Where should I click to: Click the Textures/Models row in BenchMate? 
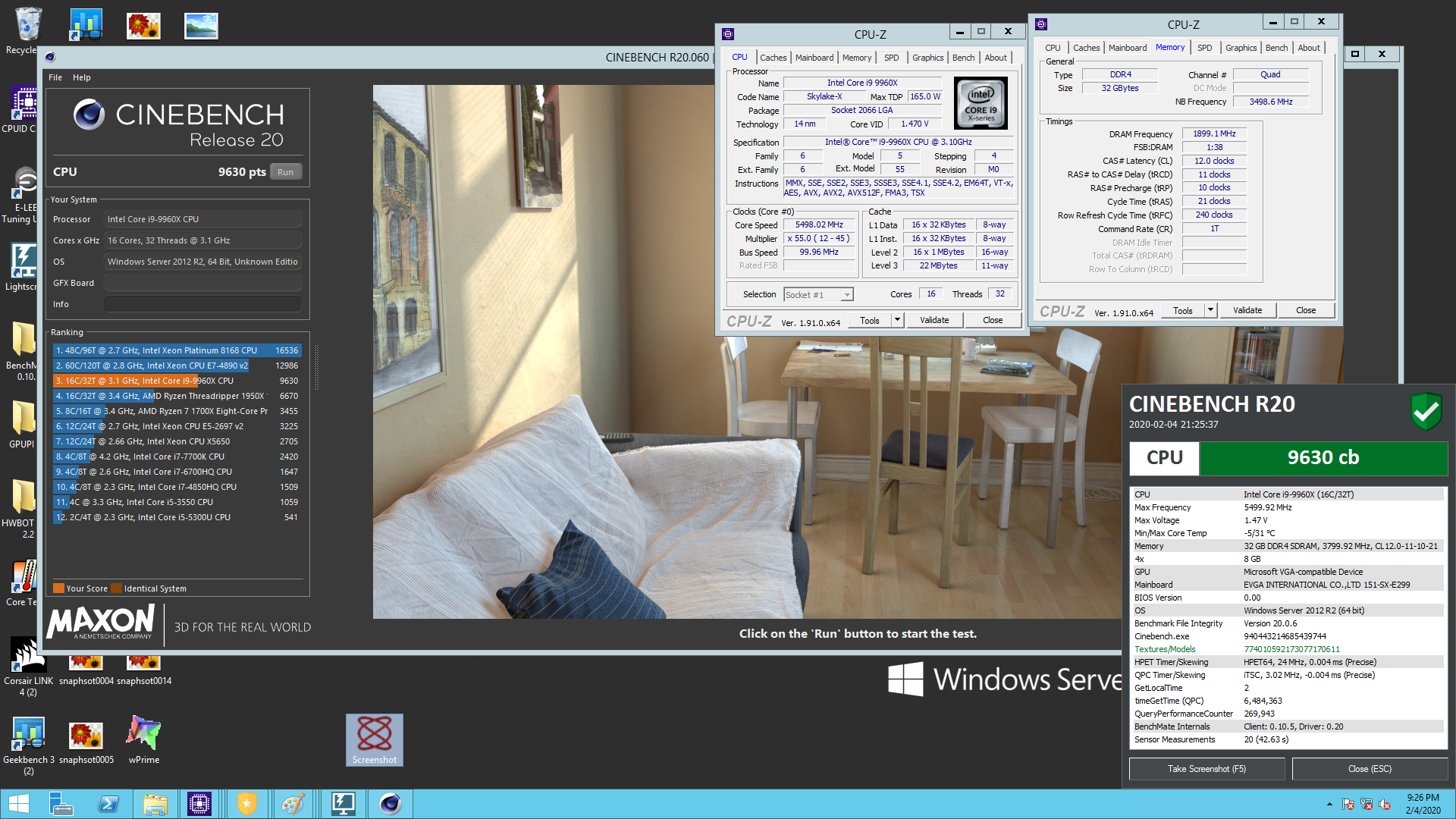click(1287, 649)
